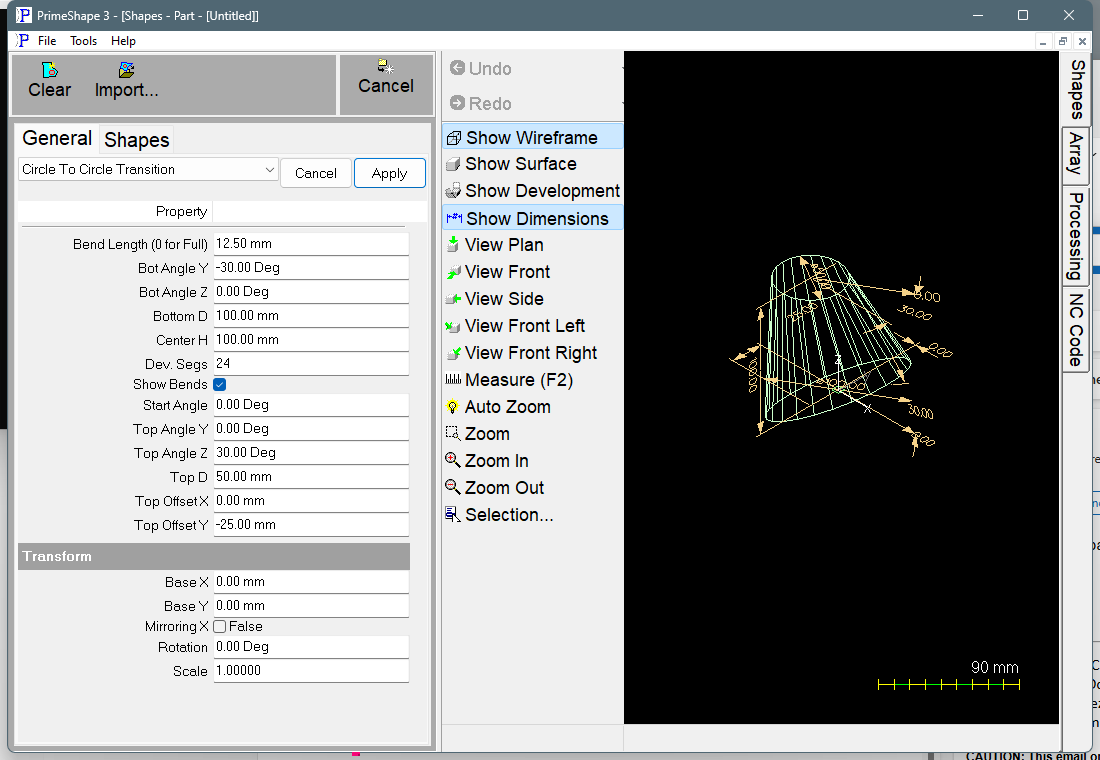Switch to View Plan icon

453,245
